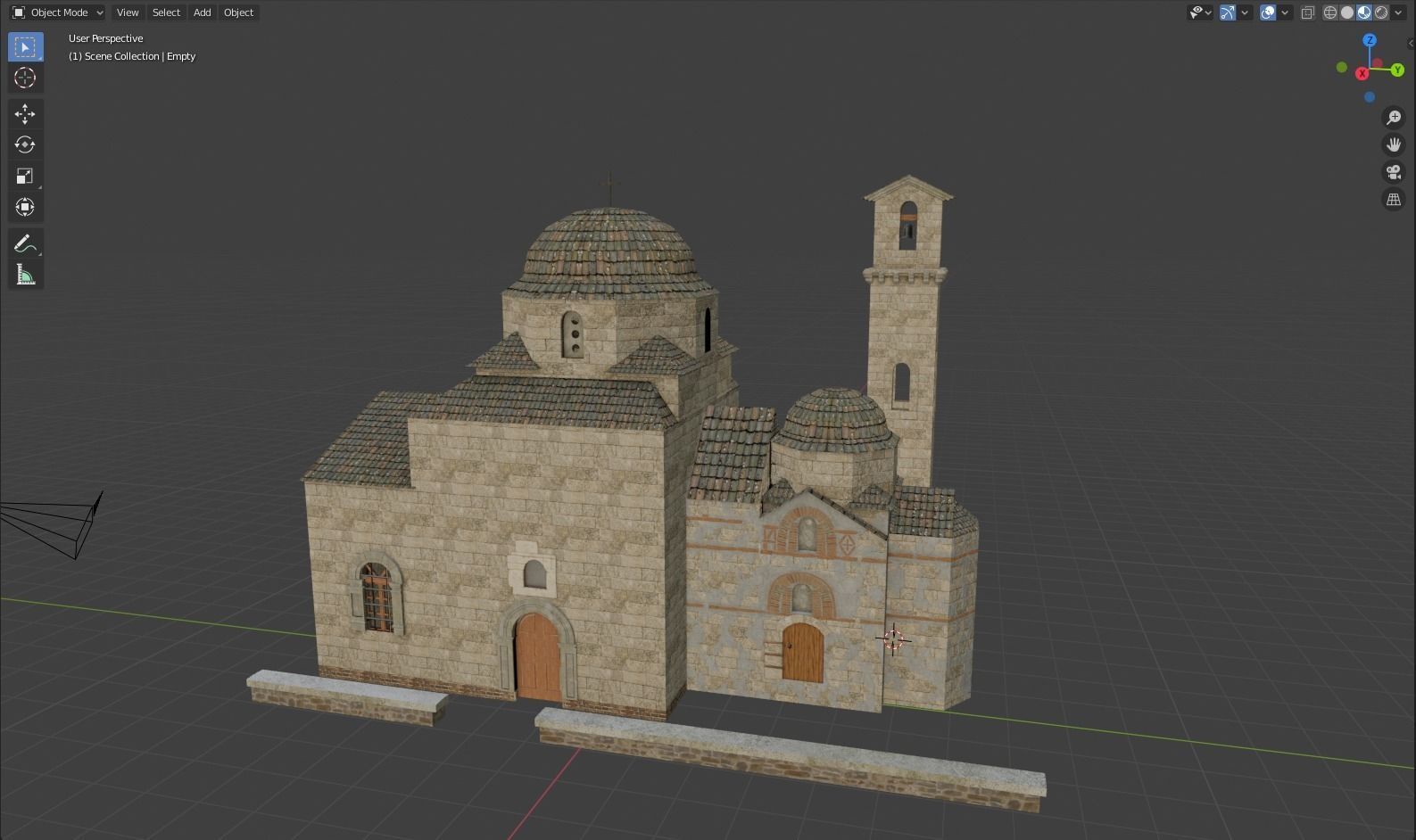
Task: Toggle viewport overlays display
Action: pos(1268,12)
